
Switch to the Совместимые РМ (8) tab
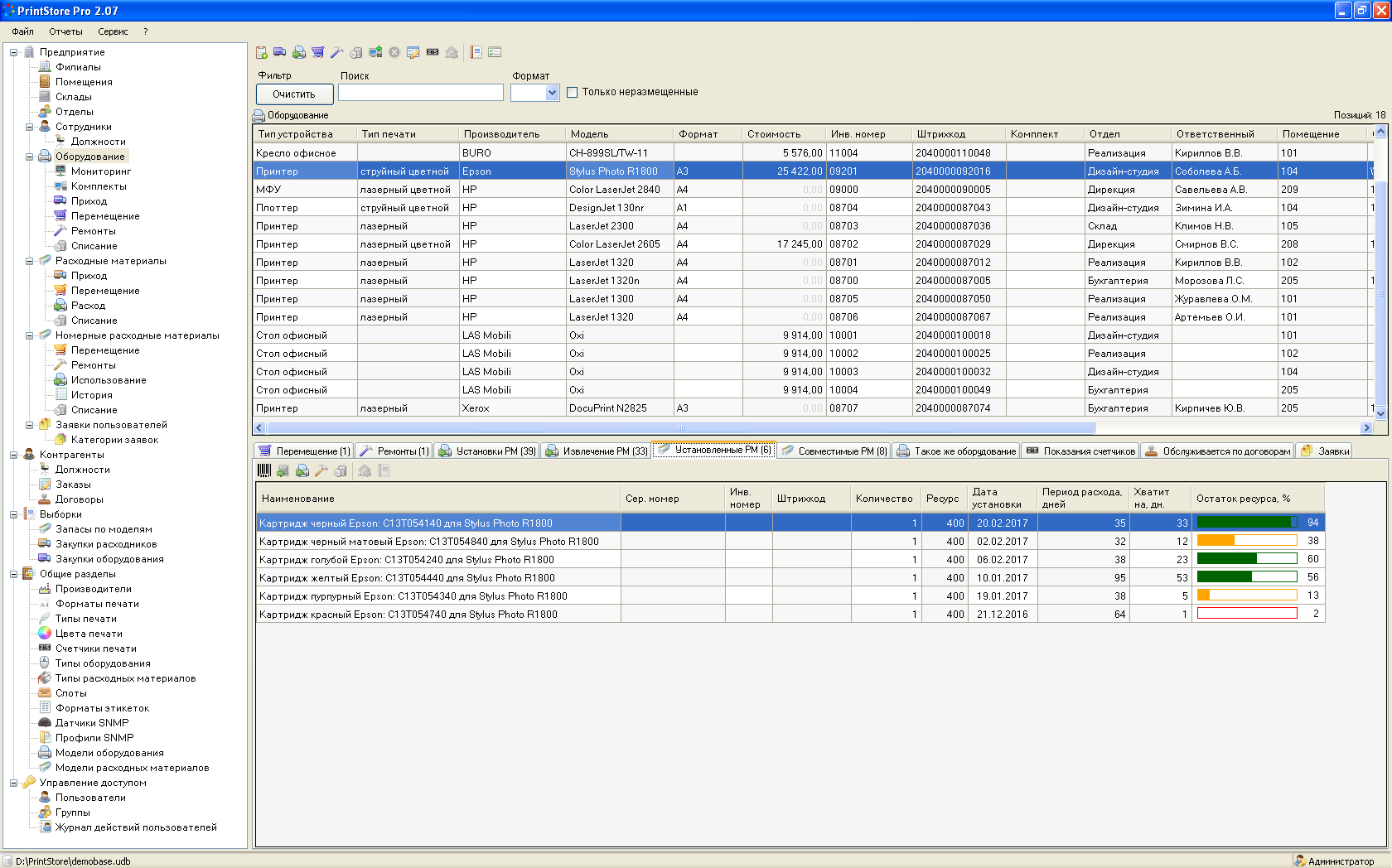(x=834, y=451)
